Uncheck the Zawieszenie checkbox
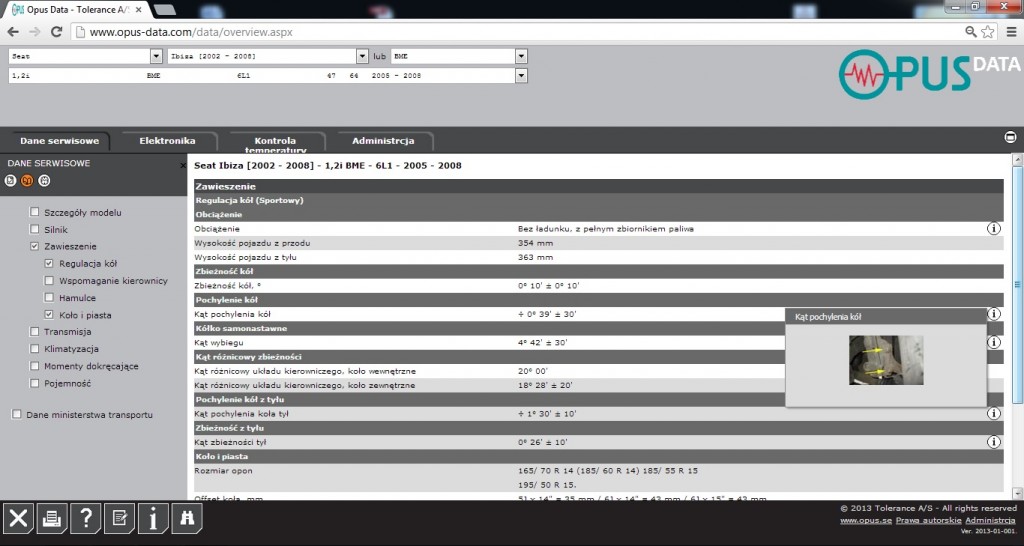The height and width of the screenshot is (546, 1024). point(35,246)
